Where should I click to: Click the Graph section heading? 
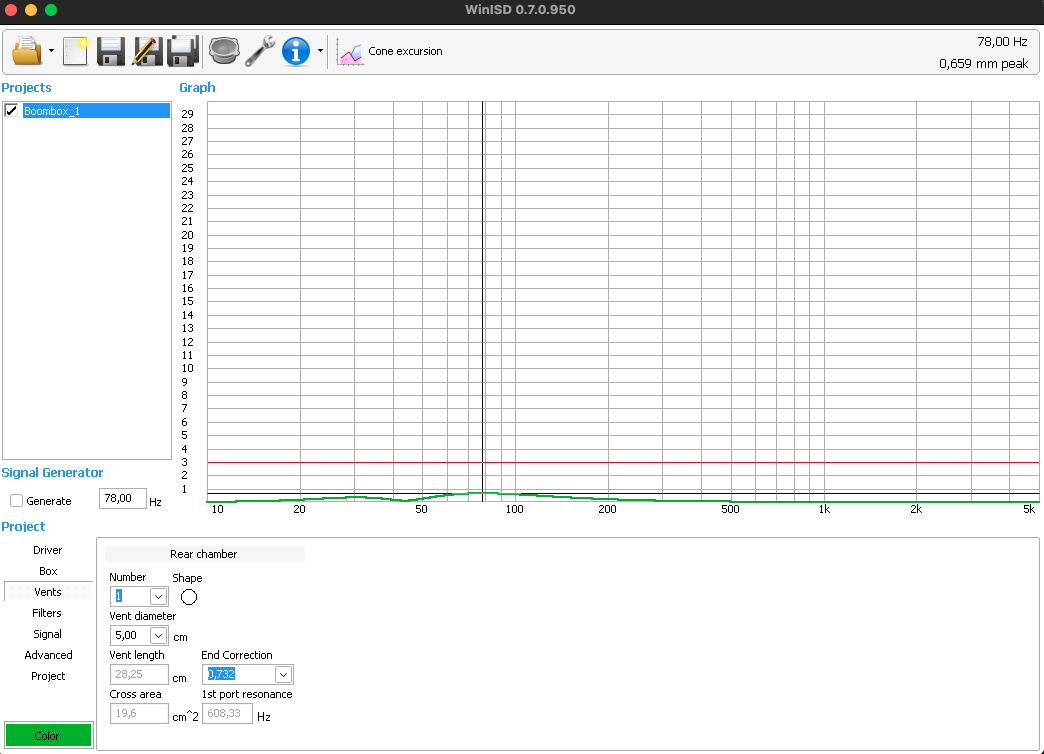pyautogui.click(x=197, y=87)
